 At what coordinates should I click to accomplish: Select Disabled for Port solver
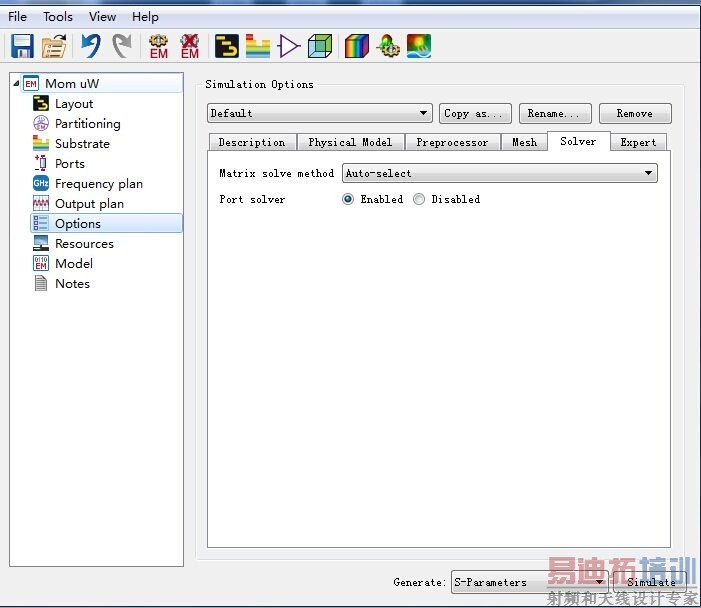(x=419, y=199)
